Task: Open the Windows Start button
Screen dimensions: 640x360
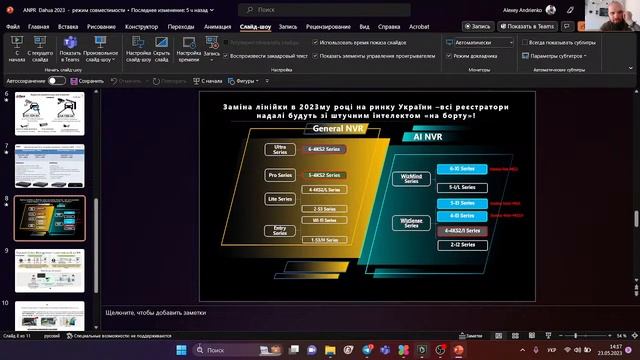Action: [181, 350]
